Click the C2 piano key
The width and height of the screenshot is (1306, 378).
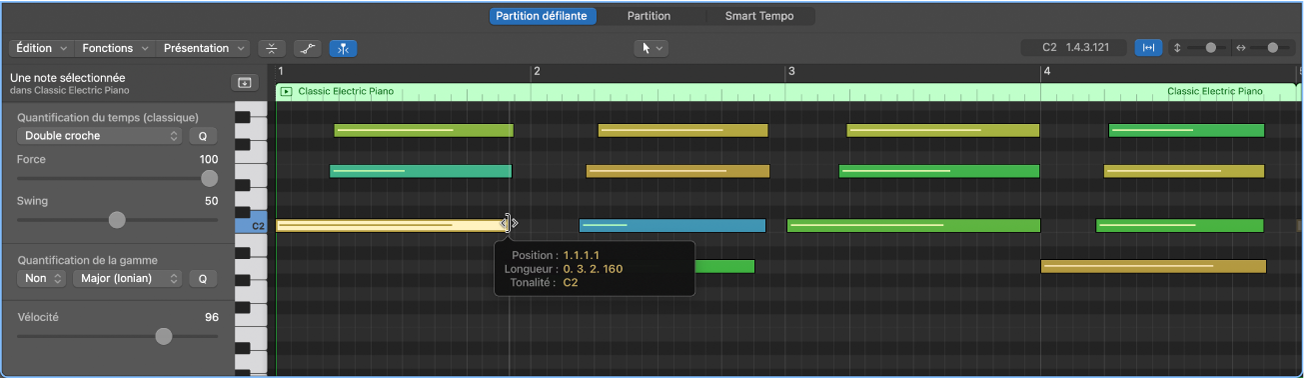251,226
